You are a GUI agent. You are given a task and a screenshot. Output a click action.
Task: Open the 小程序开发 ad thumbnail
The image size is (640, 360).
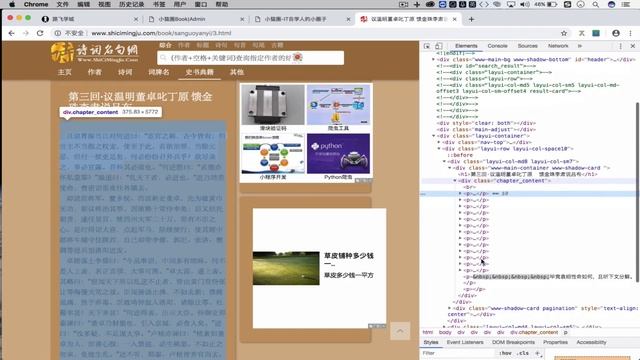[273, 157]
